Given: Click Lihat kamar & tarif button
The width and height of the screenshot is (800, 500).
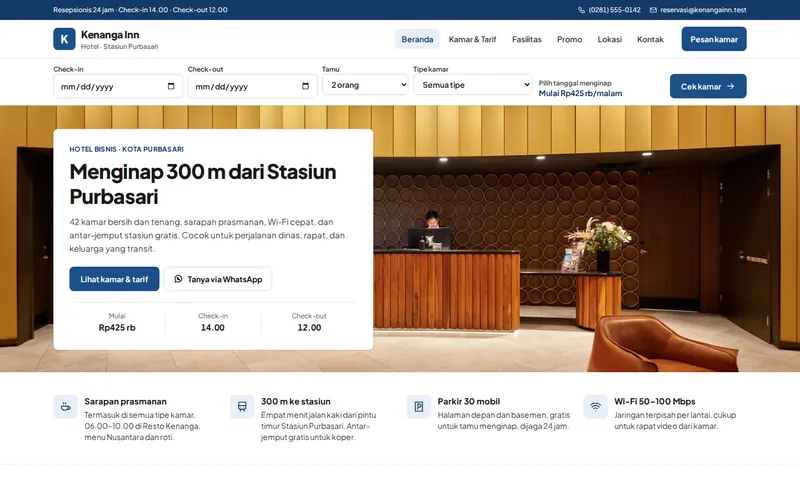Looking at the screenshot, I should pyautogui.click(x=114, y=279).
